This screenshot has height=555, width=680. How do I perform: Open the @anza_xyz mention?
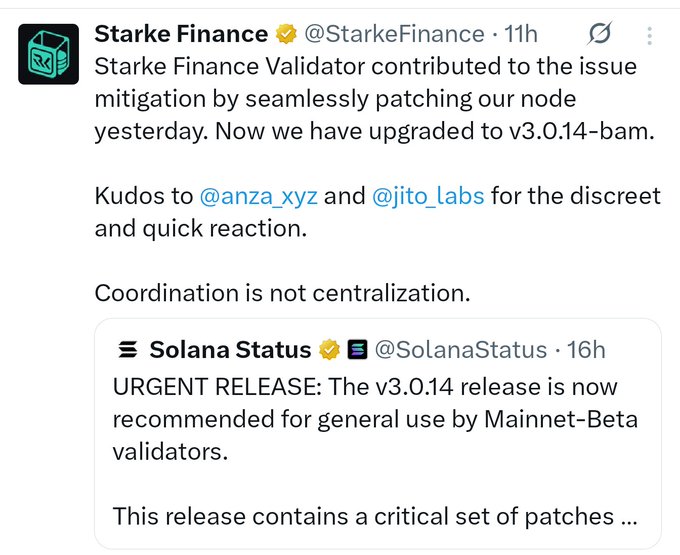(259, 196)
